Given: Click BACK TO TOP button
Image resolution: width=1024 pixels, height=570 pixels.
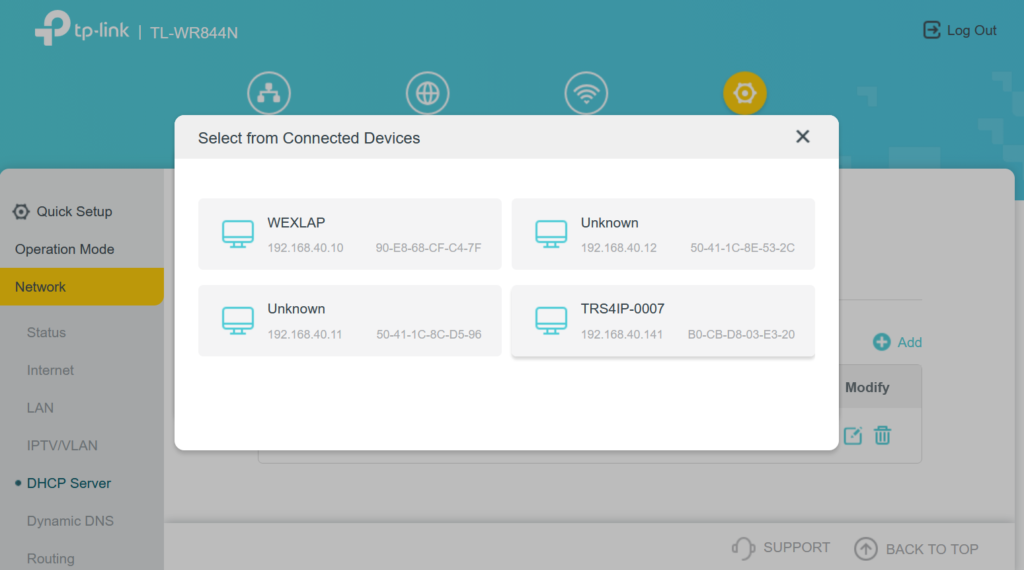Looking at the screenshot, I should pyautogui.click(x=916, y=549).
